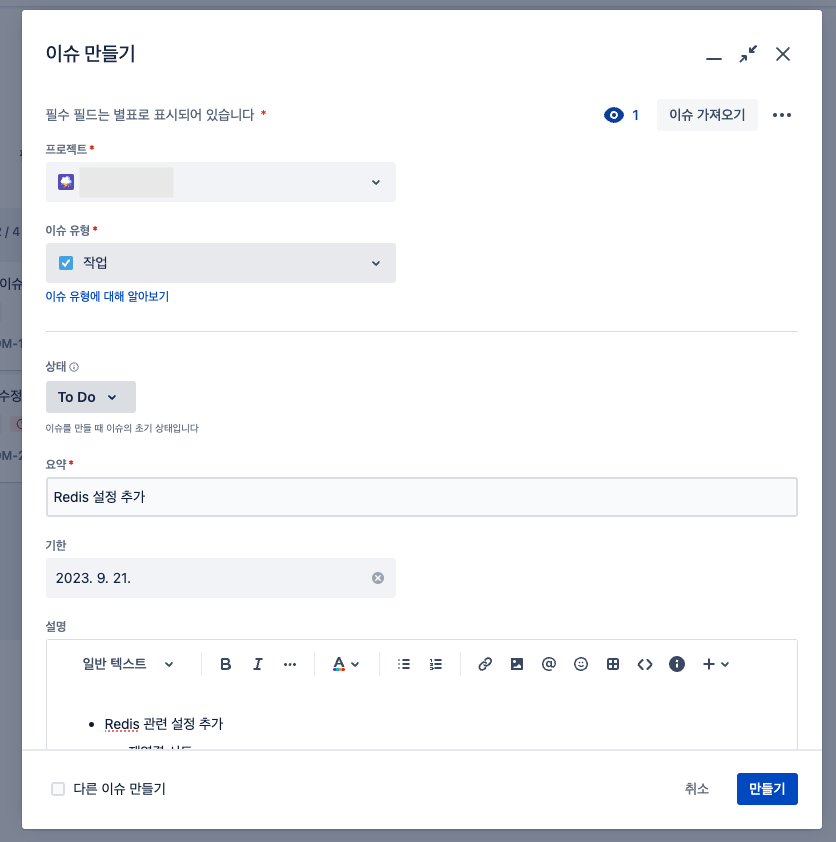Click the 기한 date field 2023. 9. 21.

[221, 578]
